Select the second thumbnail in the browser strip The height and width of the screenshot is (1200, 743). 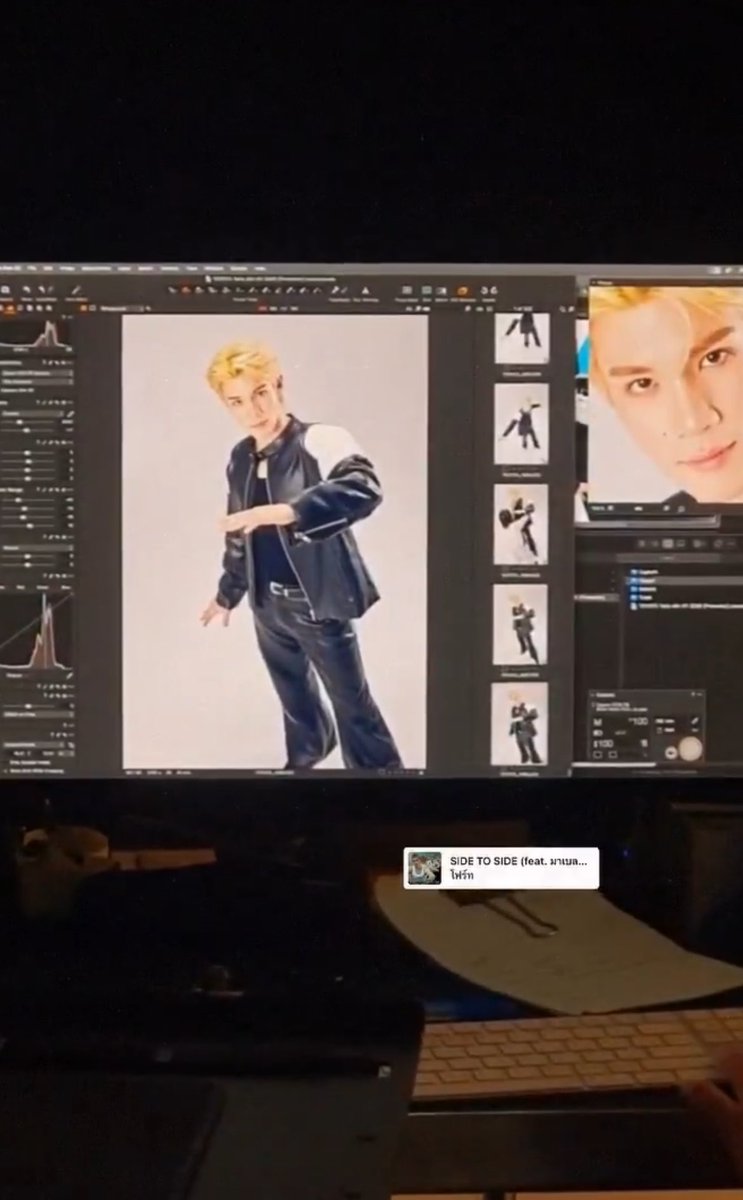(521, 424)
